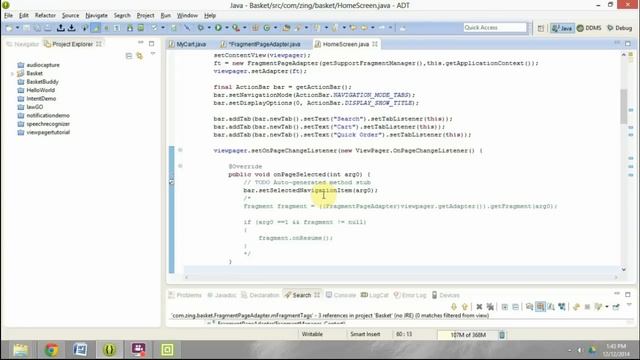
Task: Open the Project Explorer view menu arrow
Action: pos(153,54)
